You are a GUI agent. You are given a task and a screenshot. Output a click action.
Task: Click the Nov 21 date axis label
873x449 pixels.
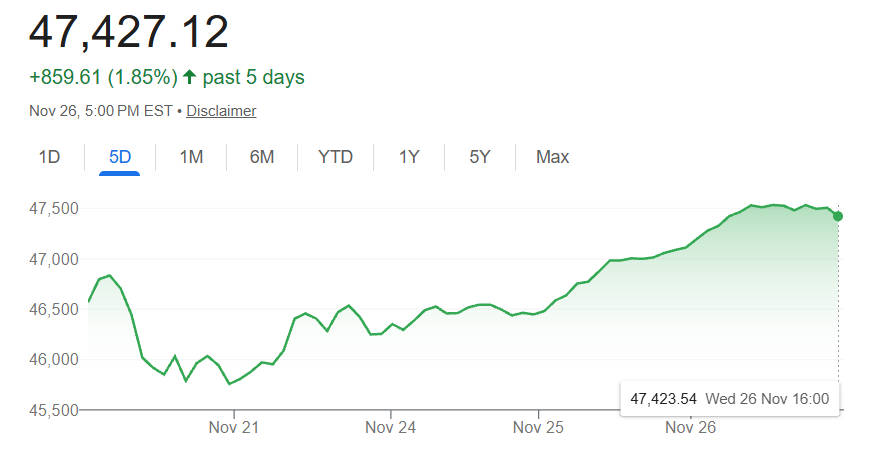pos(234,428)
